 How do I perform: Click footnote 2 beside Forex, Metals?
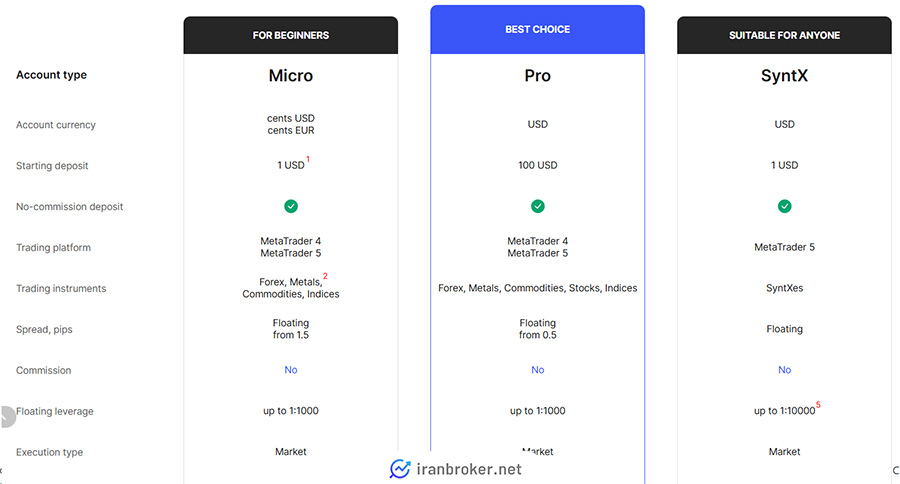(x=325, y=276)
